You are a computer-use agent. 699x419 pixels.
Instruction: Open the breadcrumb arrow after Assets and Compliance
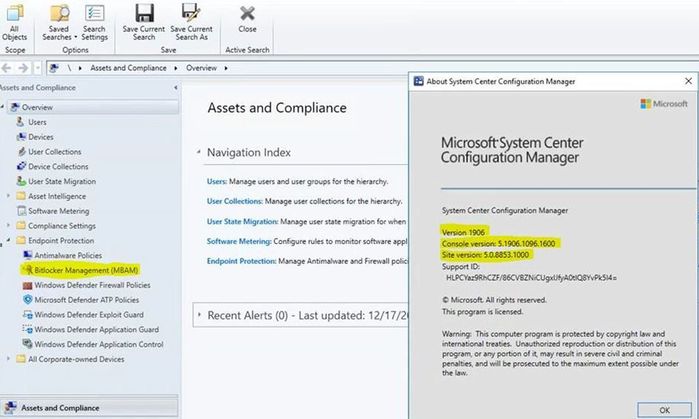pyautogui.click(x=176, y=68)
